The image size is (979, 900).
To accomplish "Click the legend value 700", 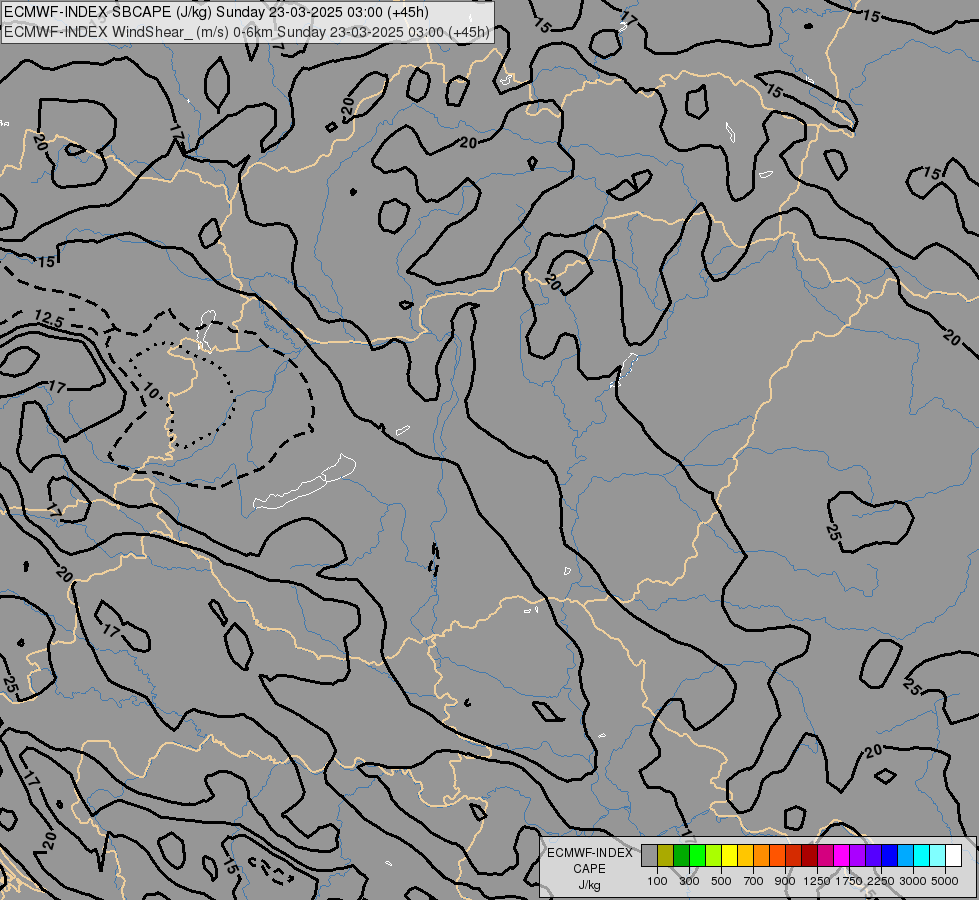I will (x=754, y=881).
